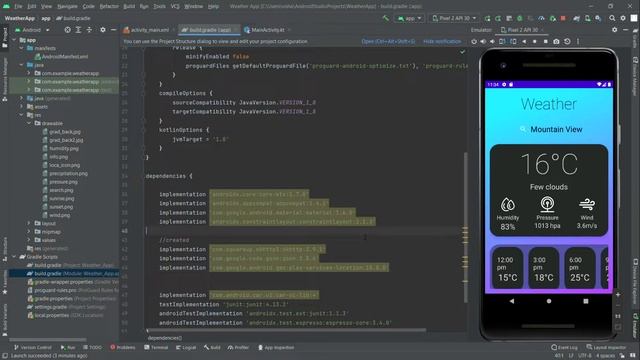640x360 pixels.
Task: Click the emulator volume up icon
Action: [483, 42]
